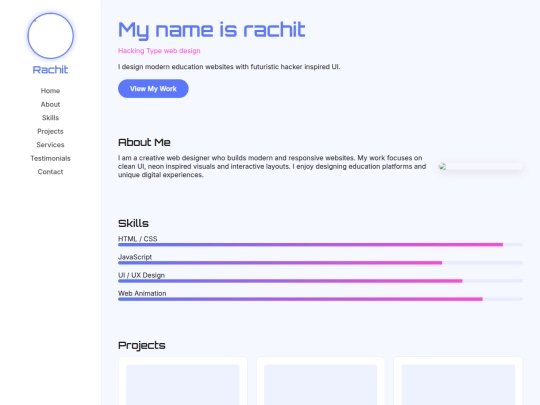Click the 'UI / UX Design' label

[x=141, y=275]
